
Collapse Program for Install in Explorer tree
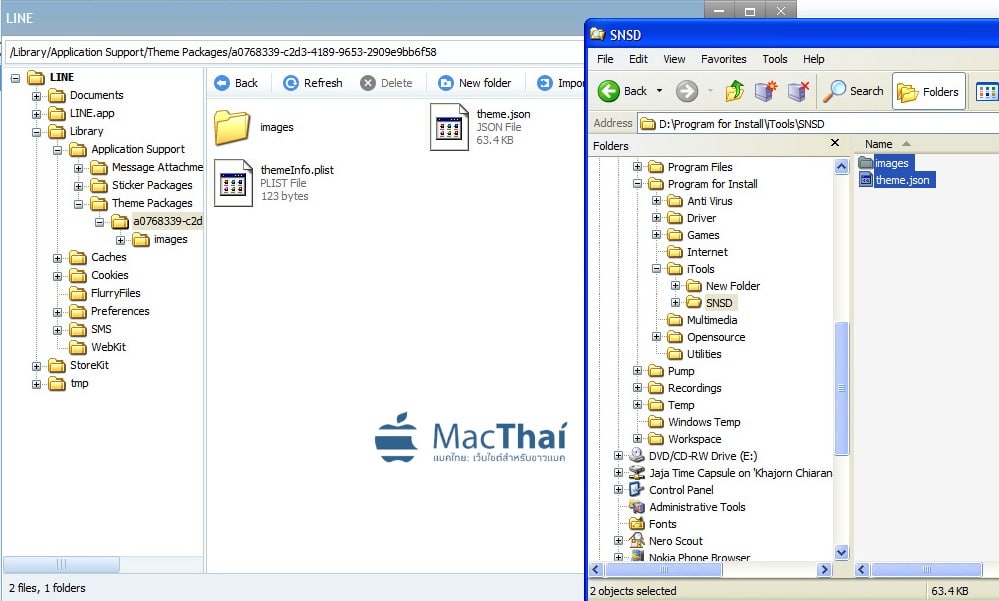pyautogui.click(x=637, y=184)
